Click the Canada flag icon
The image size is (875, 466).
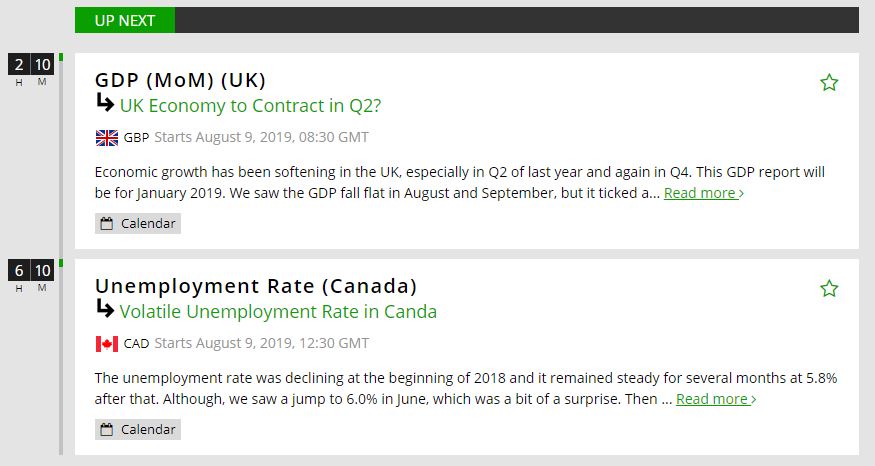tap(106, 343)
